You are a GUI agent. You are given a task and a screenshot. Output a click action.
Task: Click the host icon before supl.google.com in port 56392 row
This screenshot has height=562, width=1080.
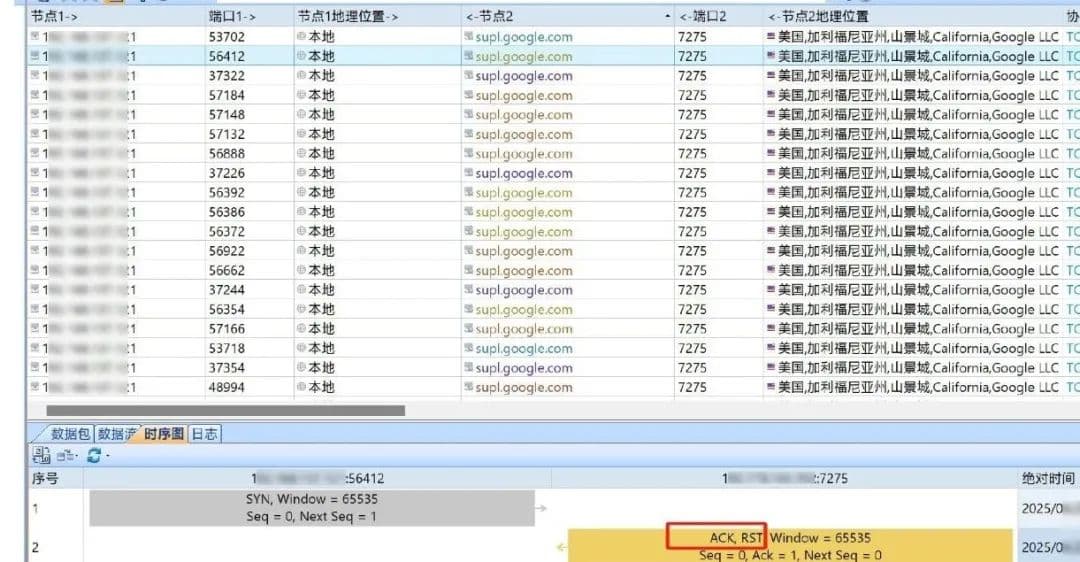coord(468,191)
